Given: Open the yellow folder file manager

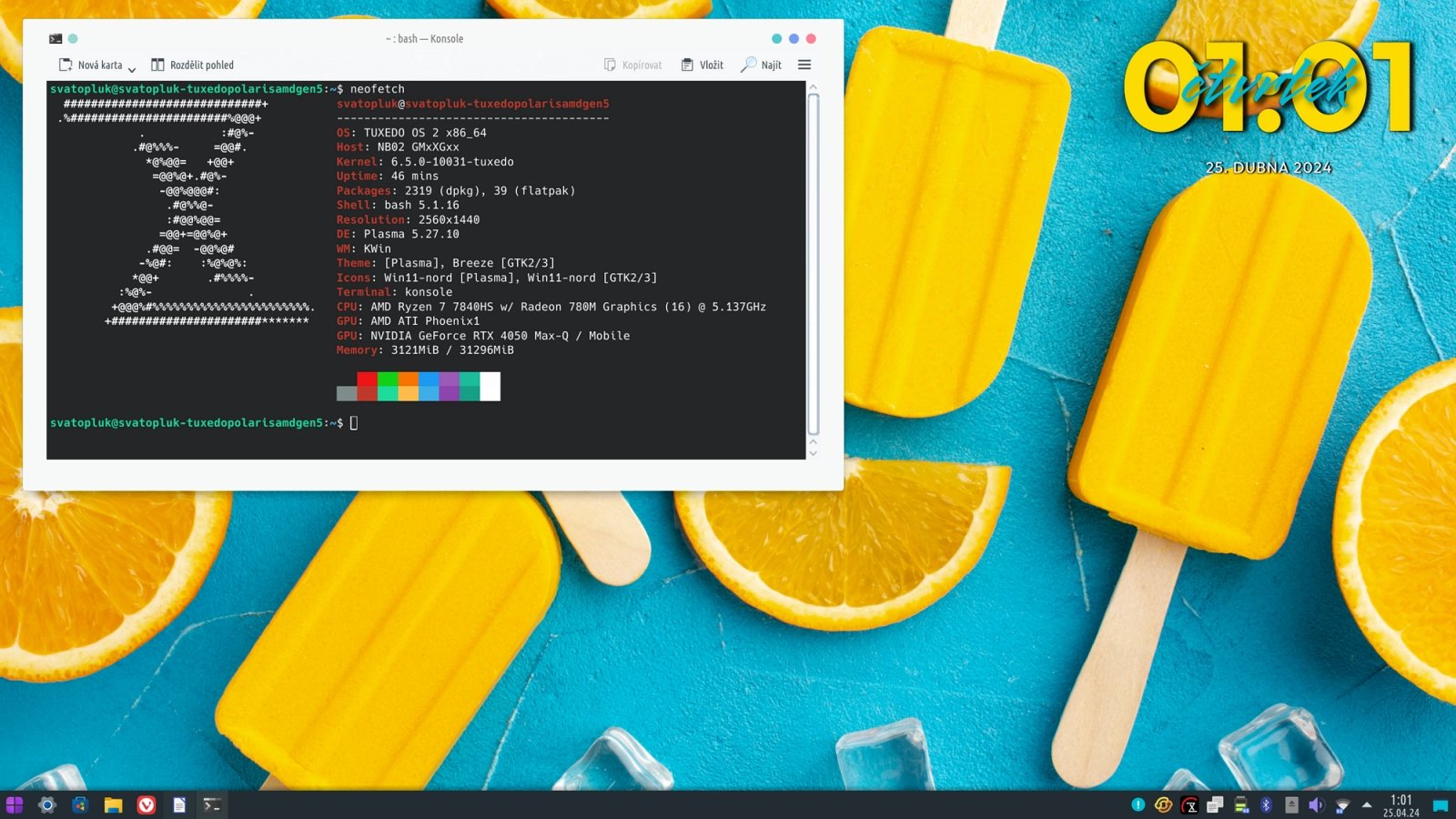Looking at the screenshot, I should [x=113, y=804].
